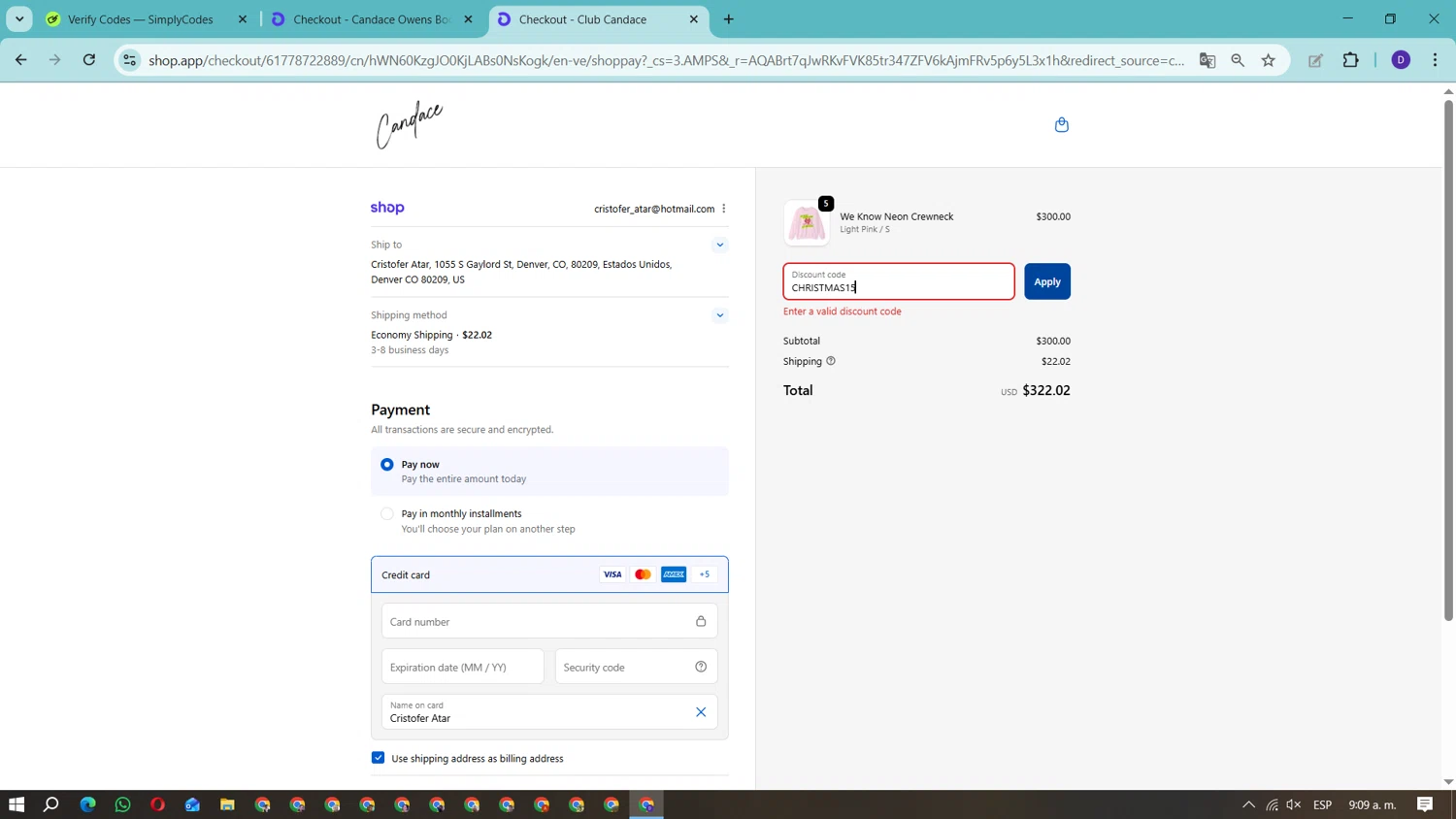Click the page vertical scrollbar
Image resolution: width=1456 pixels, height=819 pixels.
tap(1448, 359)
